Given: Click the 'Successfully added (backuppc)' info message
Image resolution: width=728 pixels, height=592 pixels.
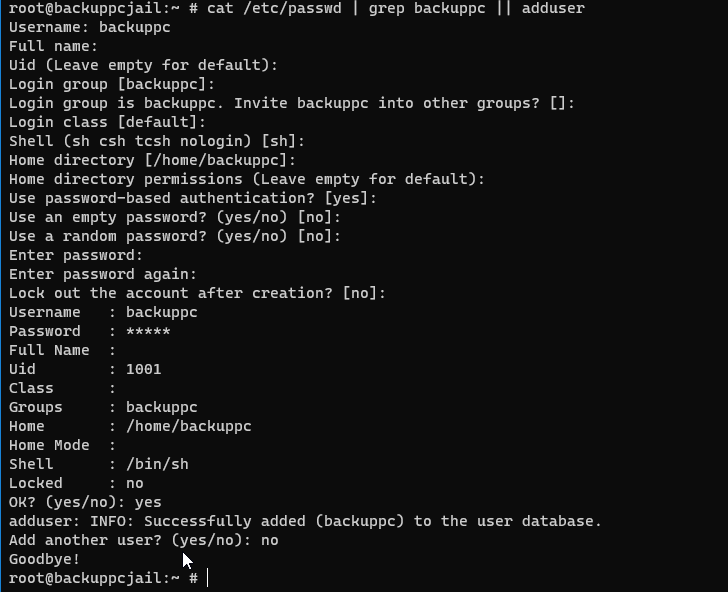Looking at the screenshot, I should pyautogui.click(x=305, y=521).
